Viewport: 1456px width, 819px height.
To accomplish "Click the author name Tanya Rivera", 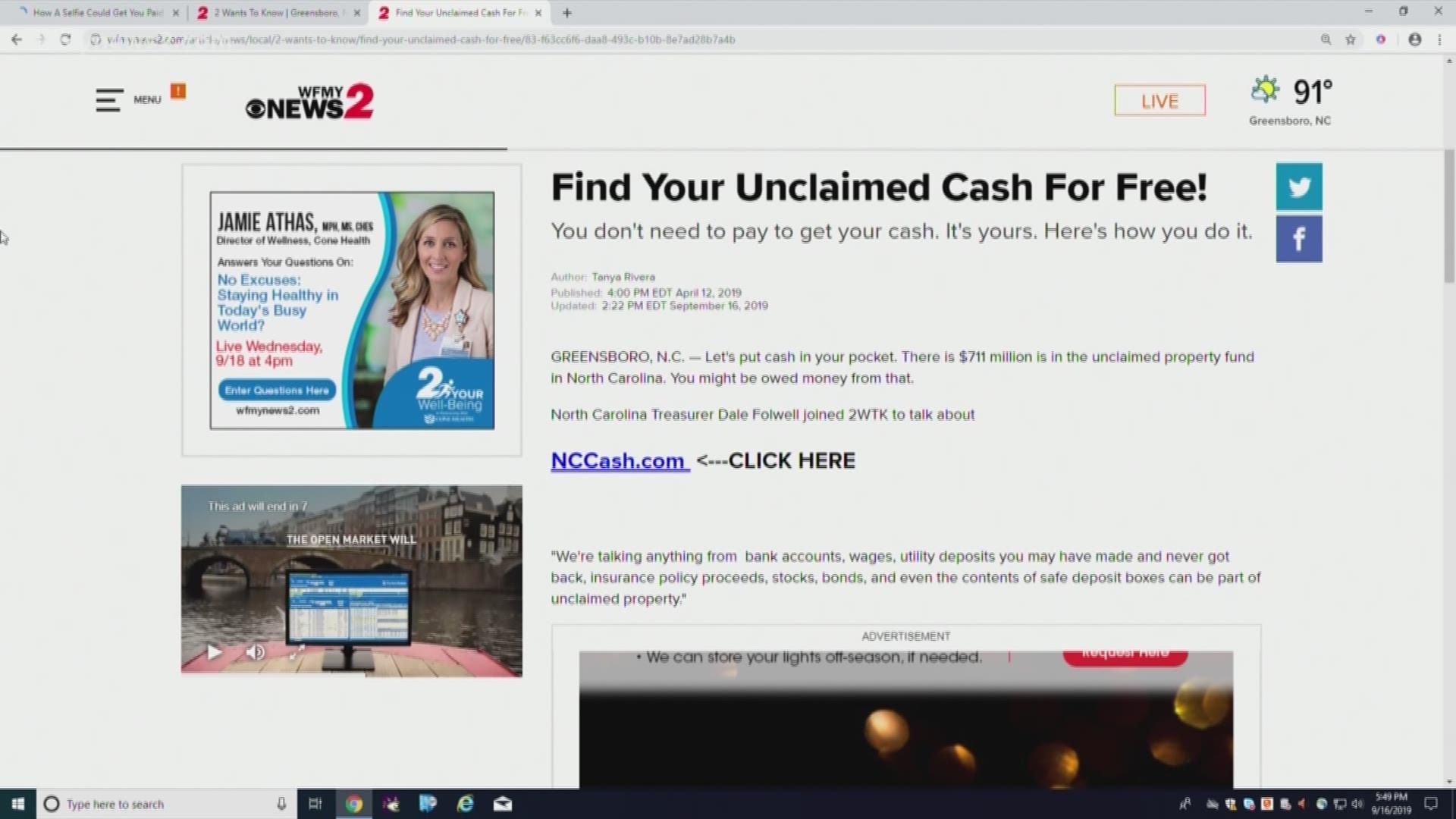I will [623, 278].
